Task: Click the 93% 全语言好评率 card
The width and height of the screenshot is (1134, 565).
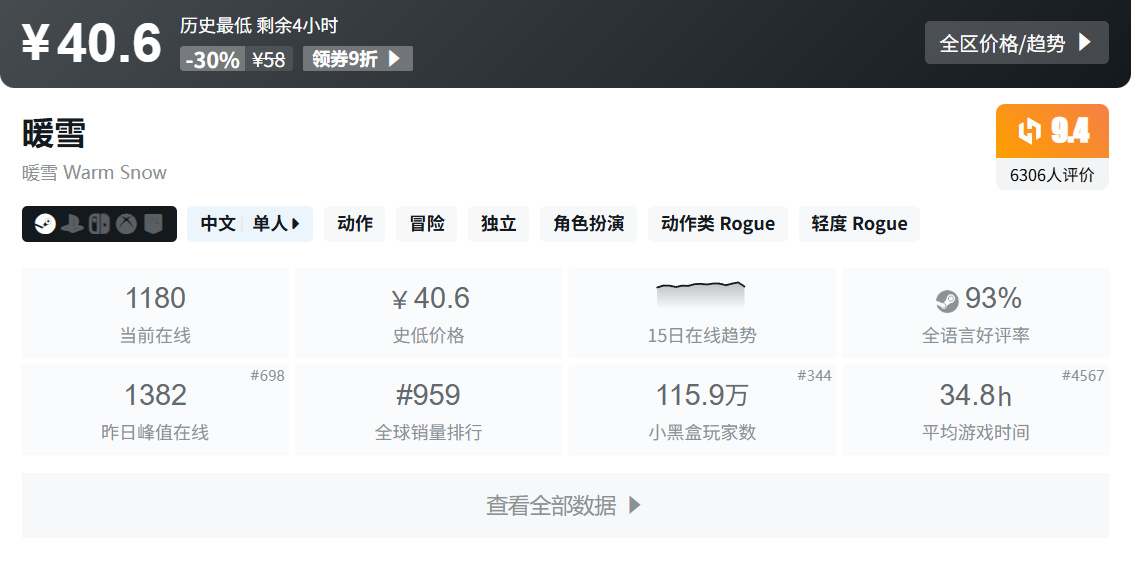Action: coord(976,313)
